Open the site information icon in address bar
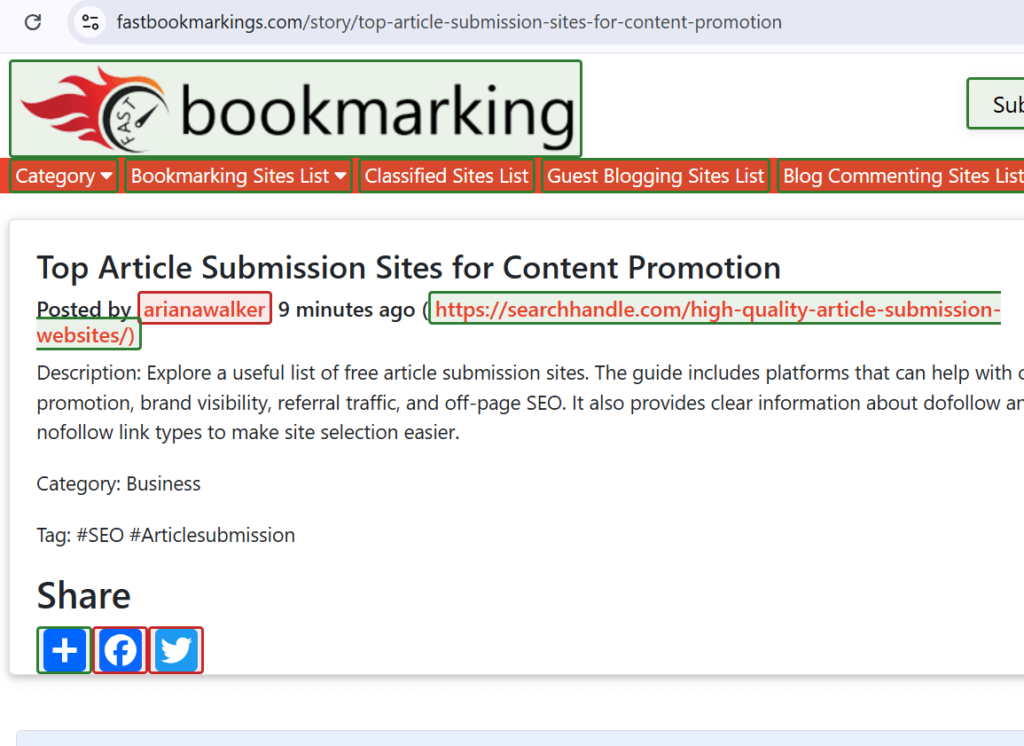Image resolution: width=1024 pixels, height=746 pixels. point(90,22)
